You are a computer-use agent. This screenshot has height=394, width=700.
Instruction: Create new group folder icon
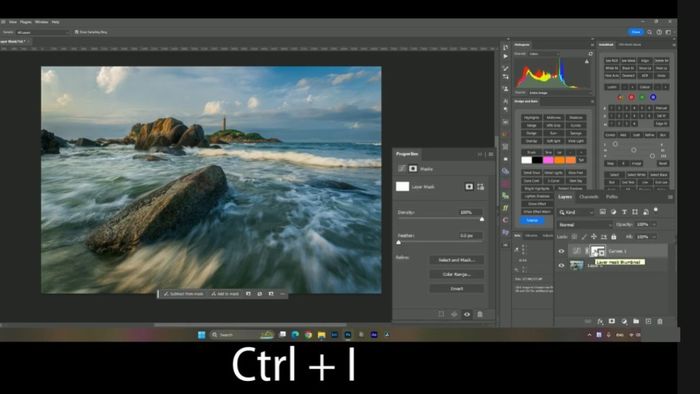[636, 321]
